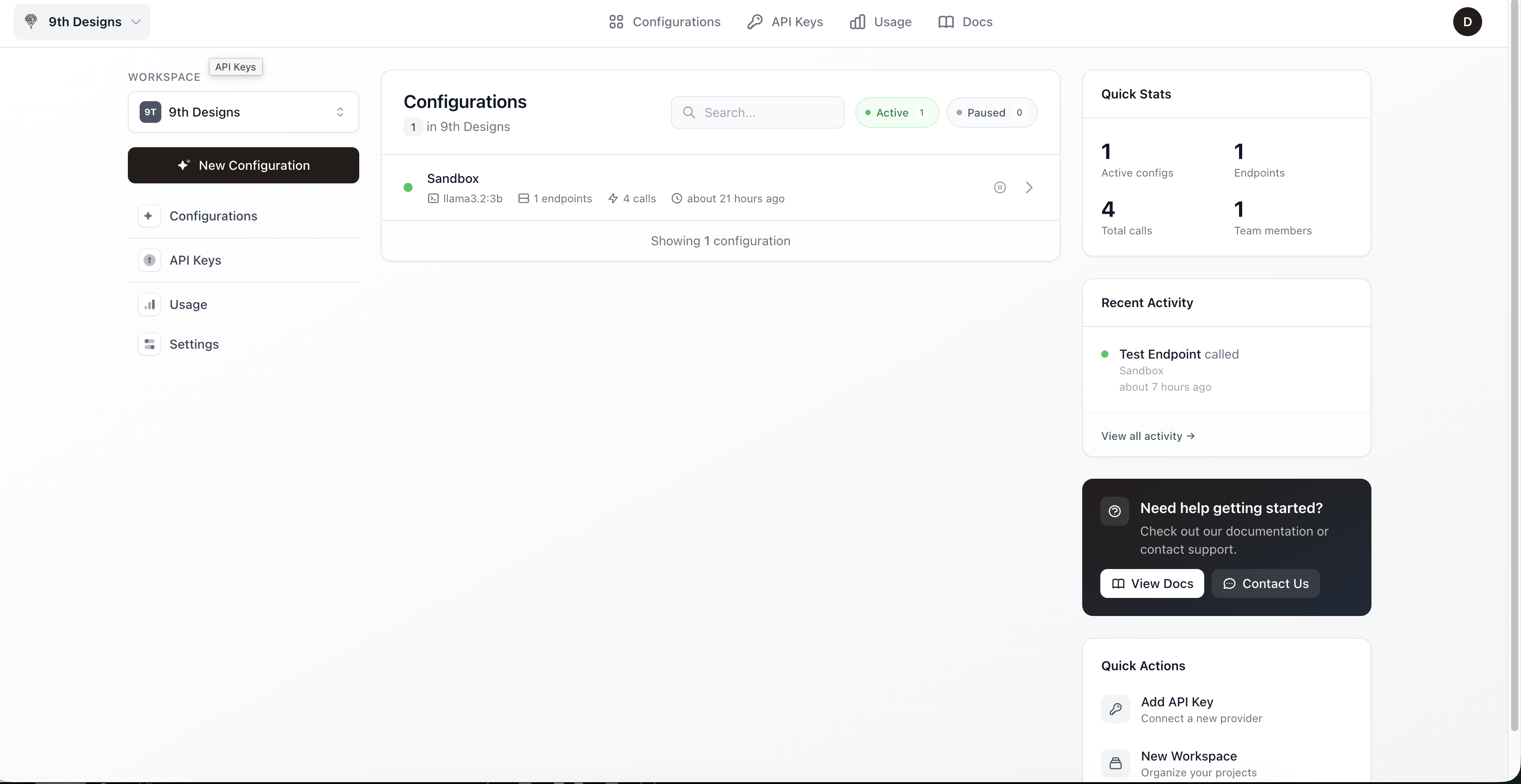
Task: Click the key icon next to Add API Key
Action: pos(1116,709)
